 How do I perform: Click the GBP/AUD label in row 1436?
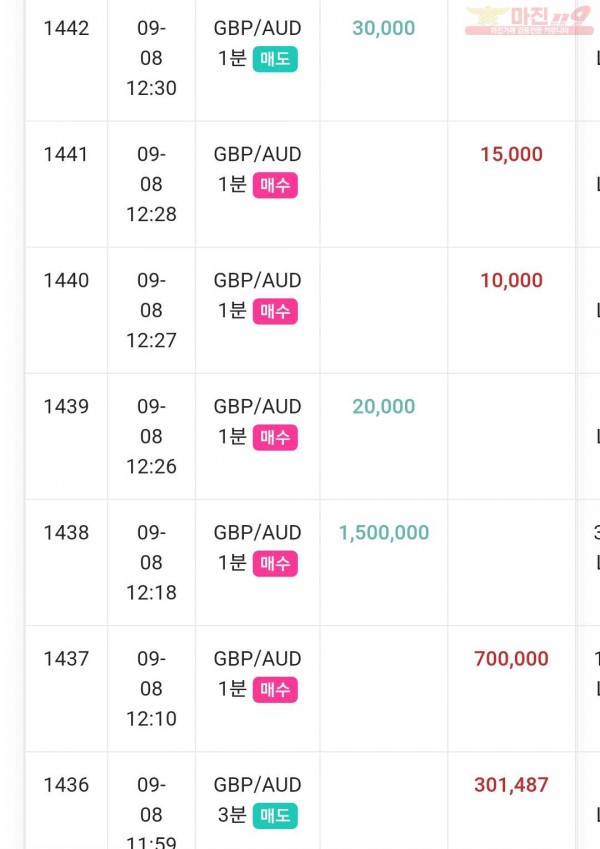coord(258,785)
